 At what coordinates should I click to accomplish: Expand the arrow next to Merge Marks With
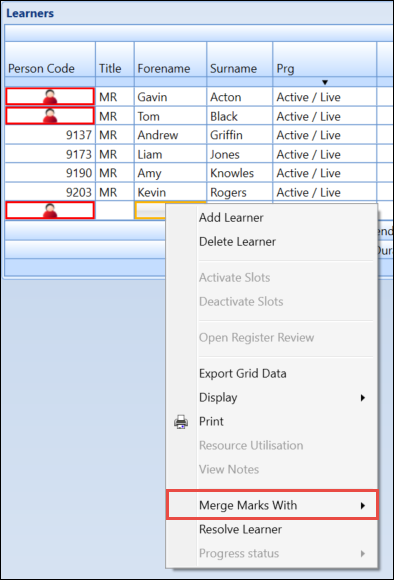tap(363, 505)
